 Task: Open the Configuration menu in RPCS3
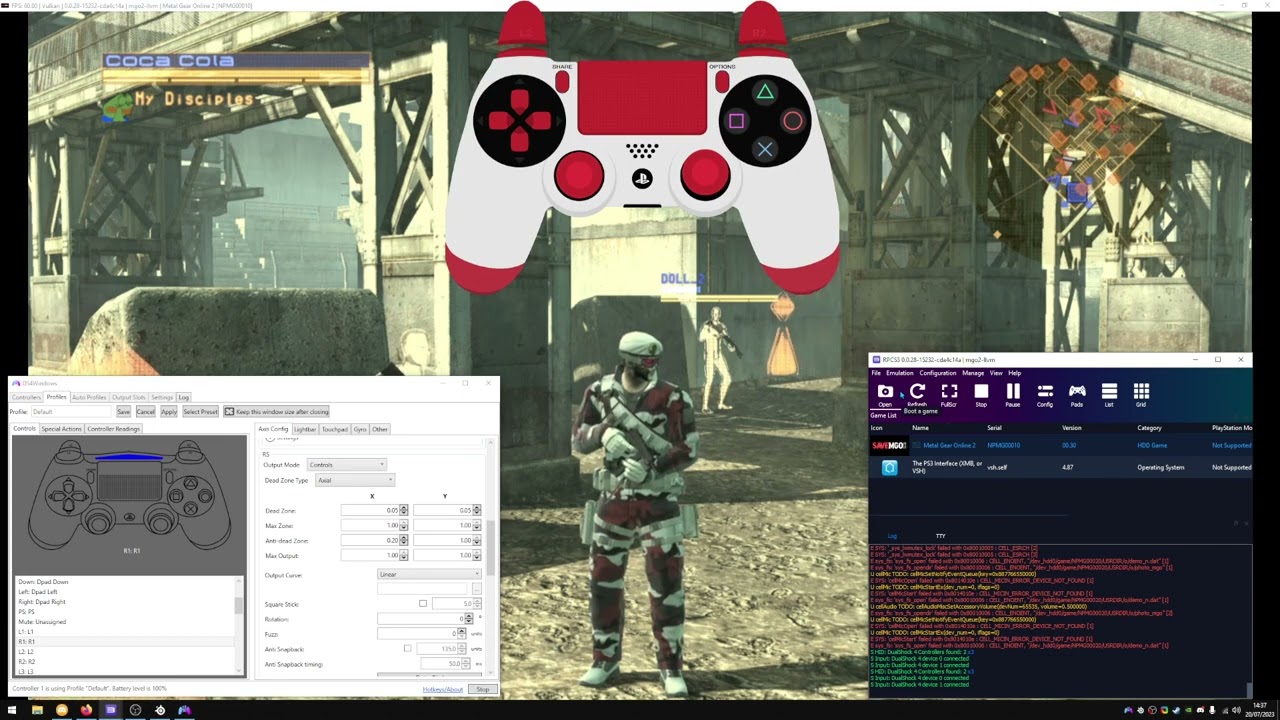tap(938, 373)
